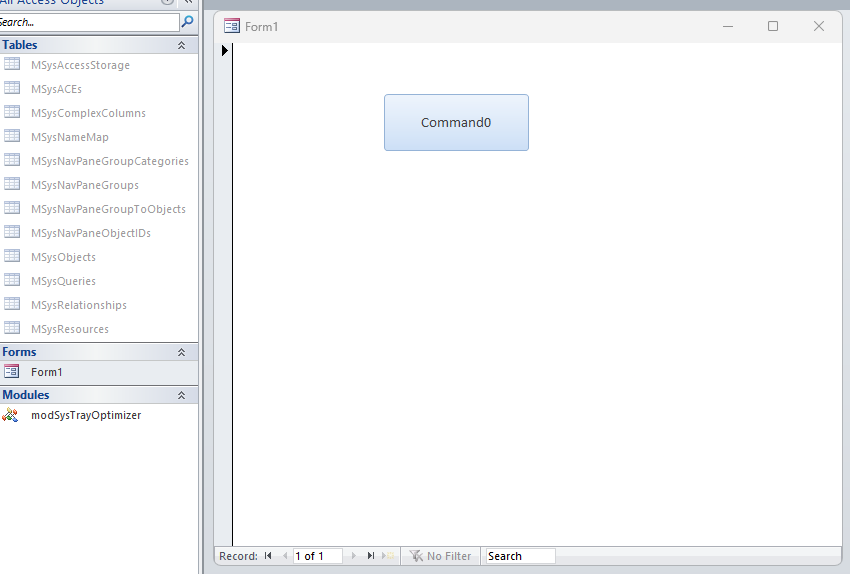Click the No Filter indicator
The height and width of the screenshot is (574, 850).
tap(441, 556)
